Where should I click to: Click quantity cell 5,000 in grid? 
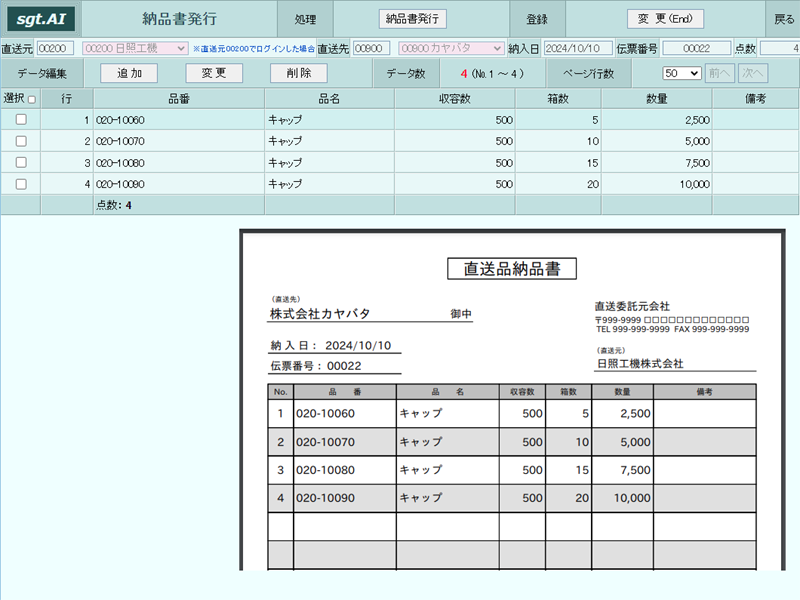pyautogui.click(x=657, y=141)
